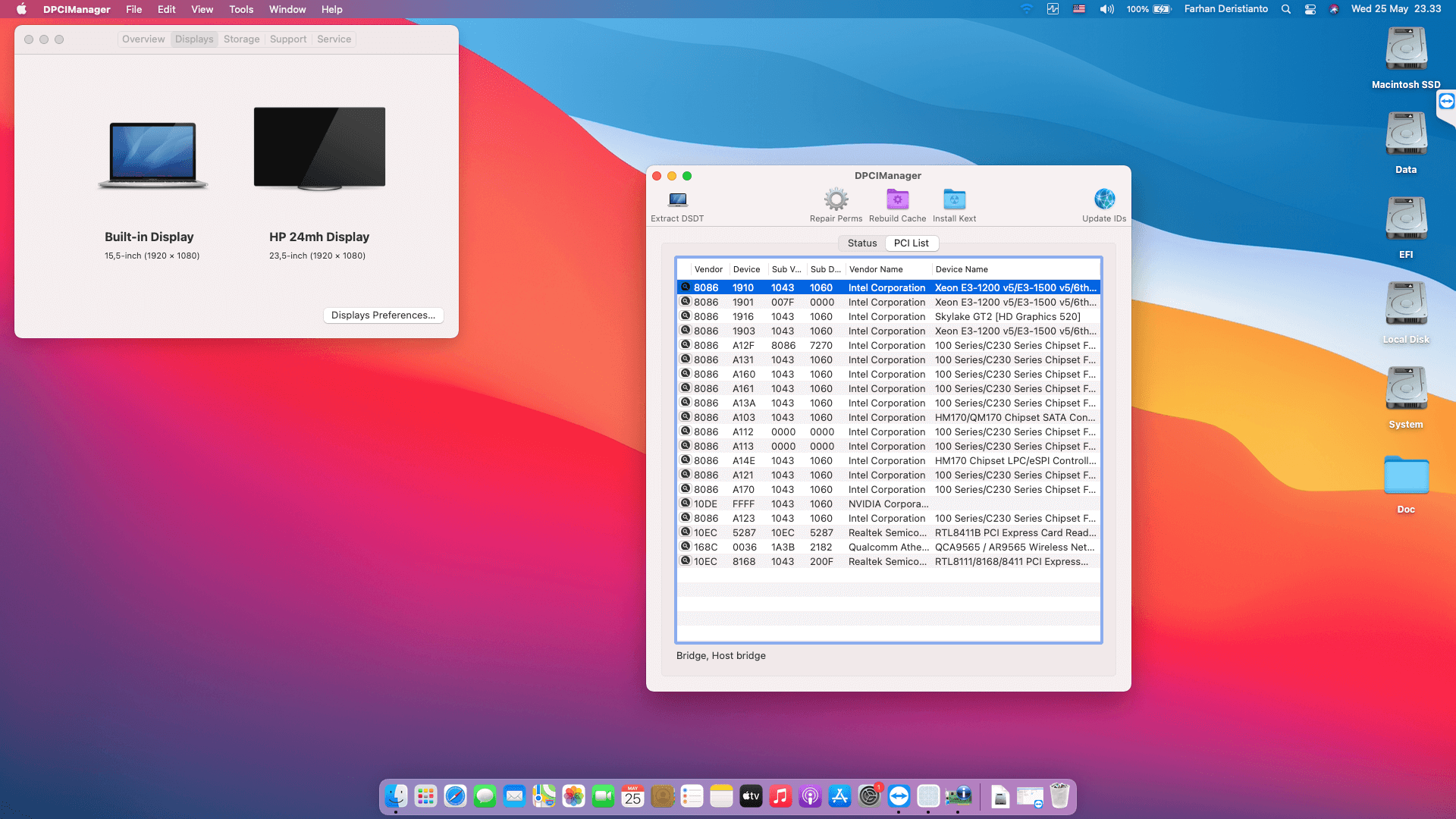Click the magnifier icon on the 168C Qualcomm row
This screenshot has width=1456, height=819.
point(686,547)
